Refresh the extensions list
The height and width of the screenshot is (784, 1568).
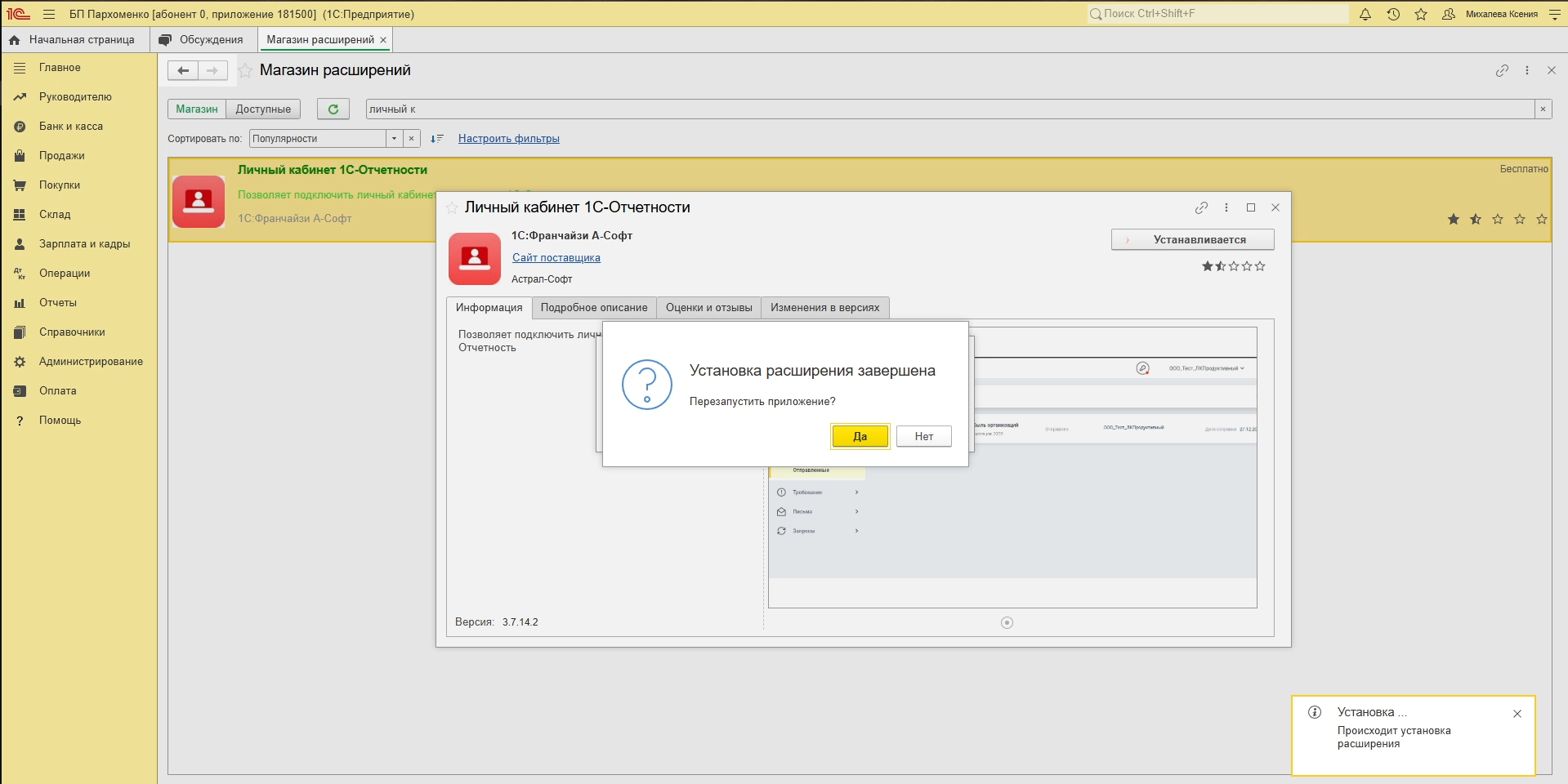[333, 109]
